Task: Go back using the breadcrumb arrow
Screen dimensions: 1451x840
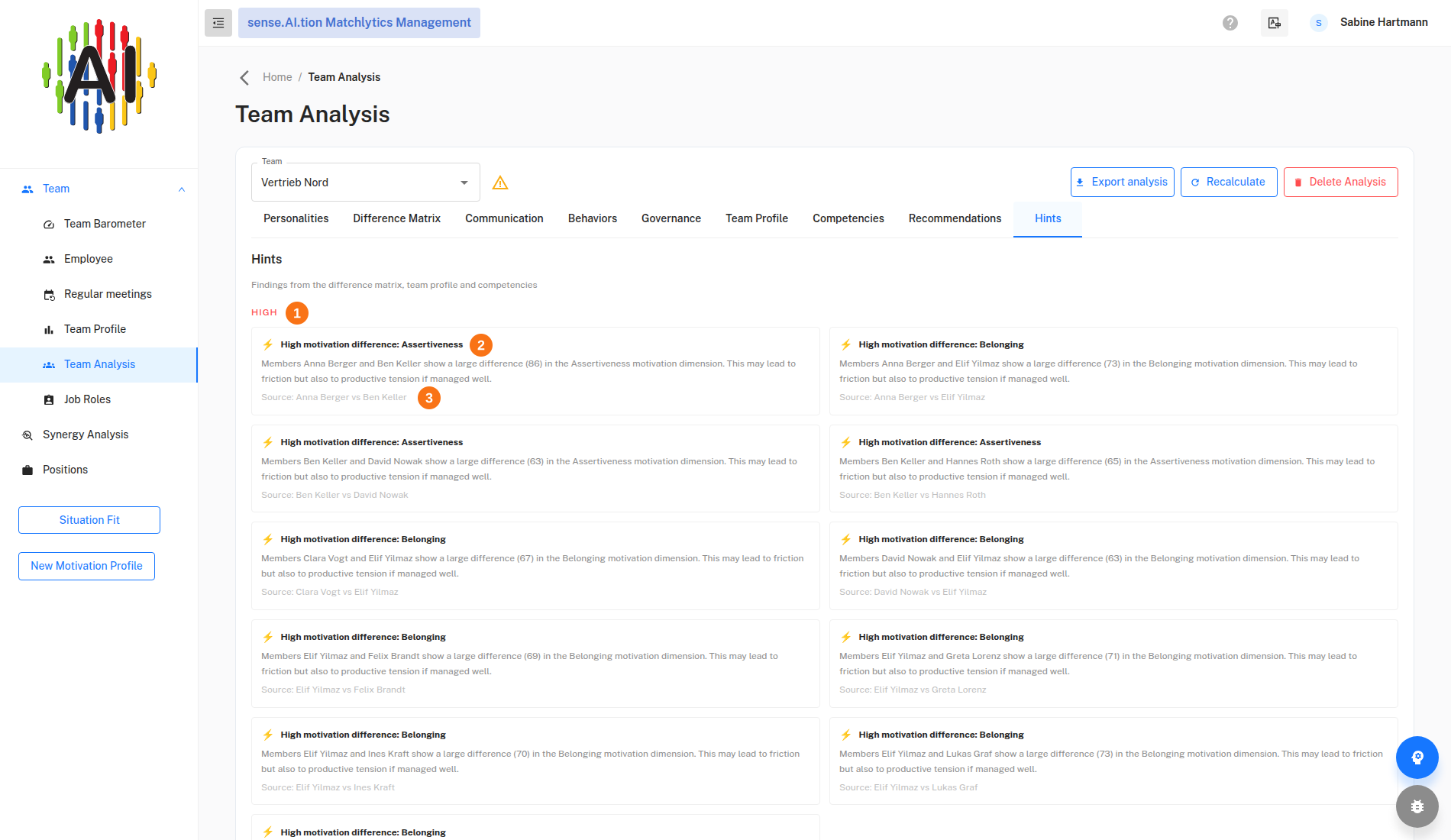Action: [x=244, y=78]
